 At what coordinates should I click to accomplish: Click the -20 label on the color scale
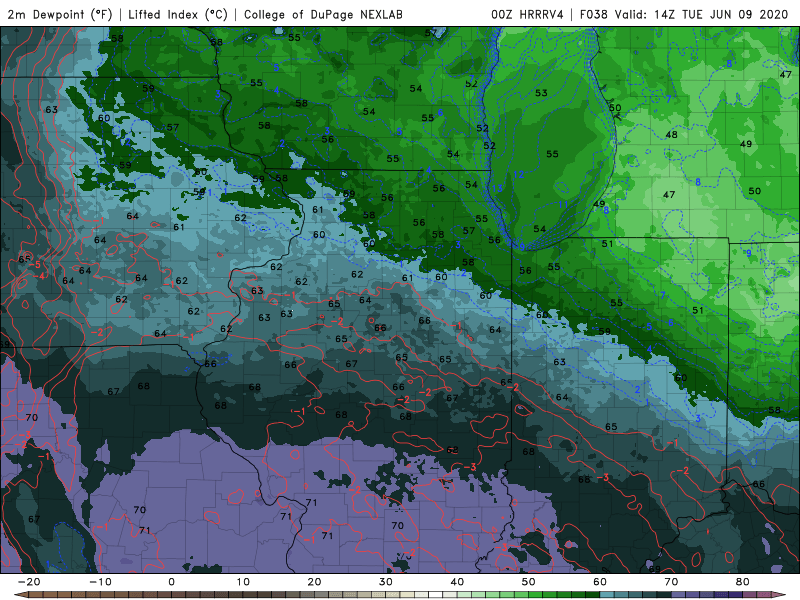29,581
